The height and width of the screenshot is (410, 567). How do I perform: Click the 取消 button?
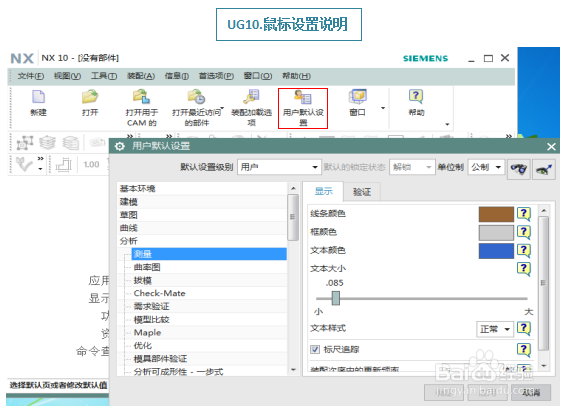tap(531, 392)
